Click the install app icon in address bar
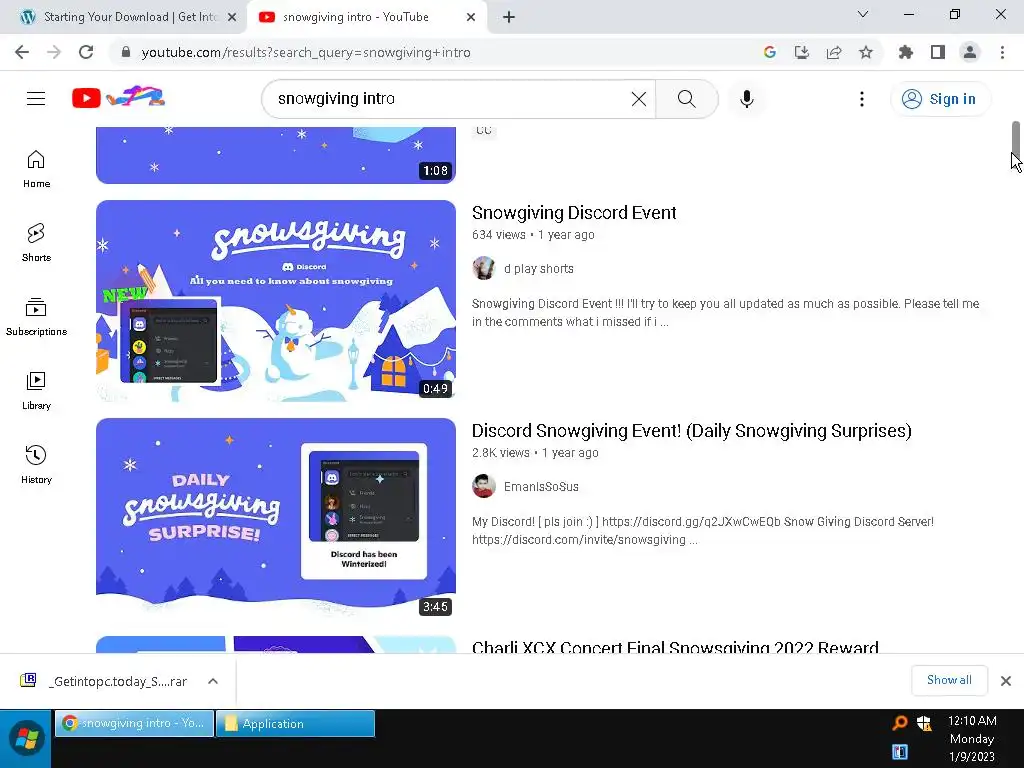The height and width of the screenshot is (768, 1024). click(x=801, y=52)
